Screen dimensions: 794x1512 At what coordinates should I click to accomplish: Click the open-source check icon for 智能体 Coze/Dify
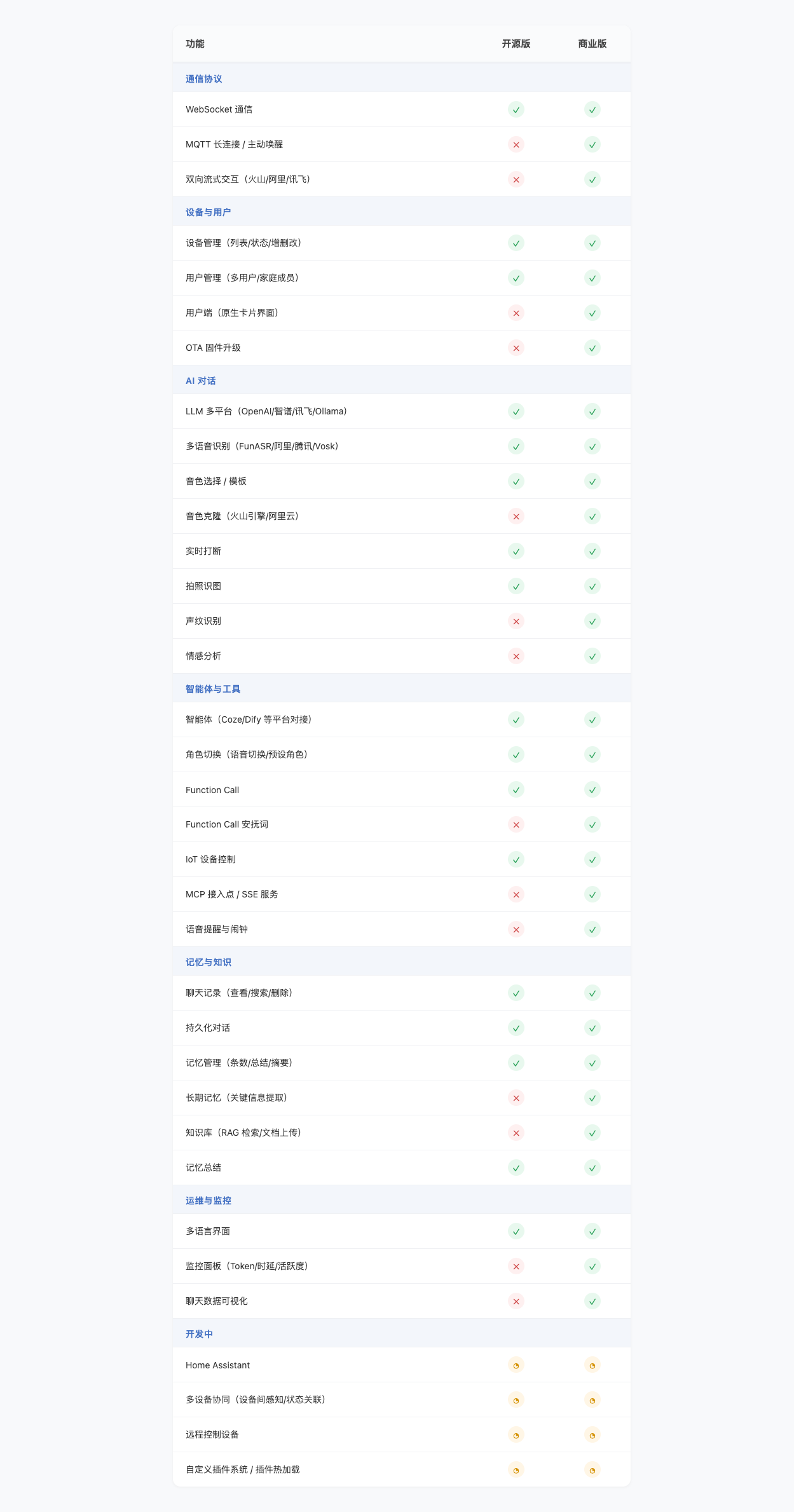pyautogui.click(x=516, y=719)
